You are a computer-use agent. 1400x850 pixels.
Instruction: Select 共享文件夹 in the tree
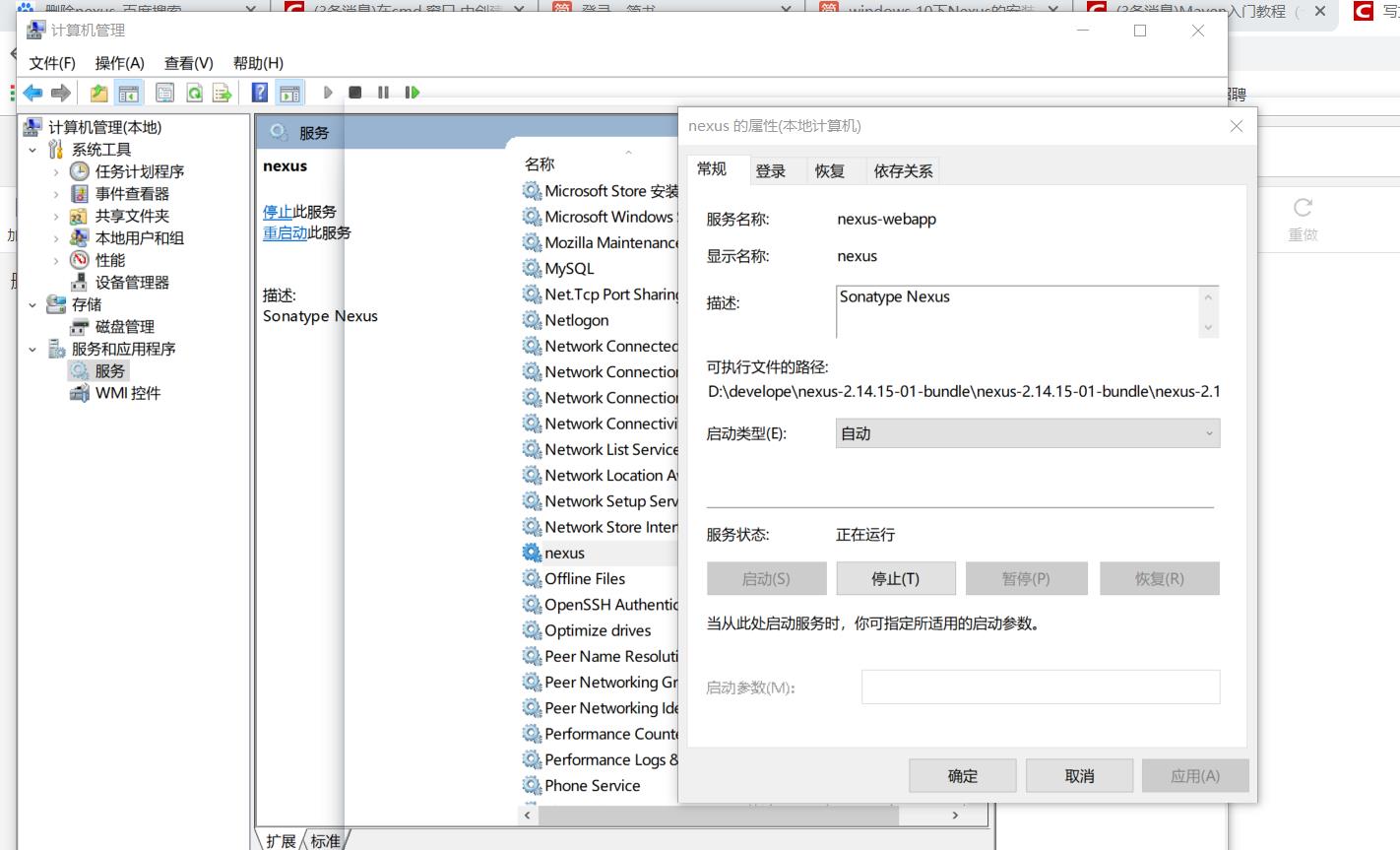(x=132, y=216)
